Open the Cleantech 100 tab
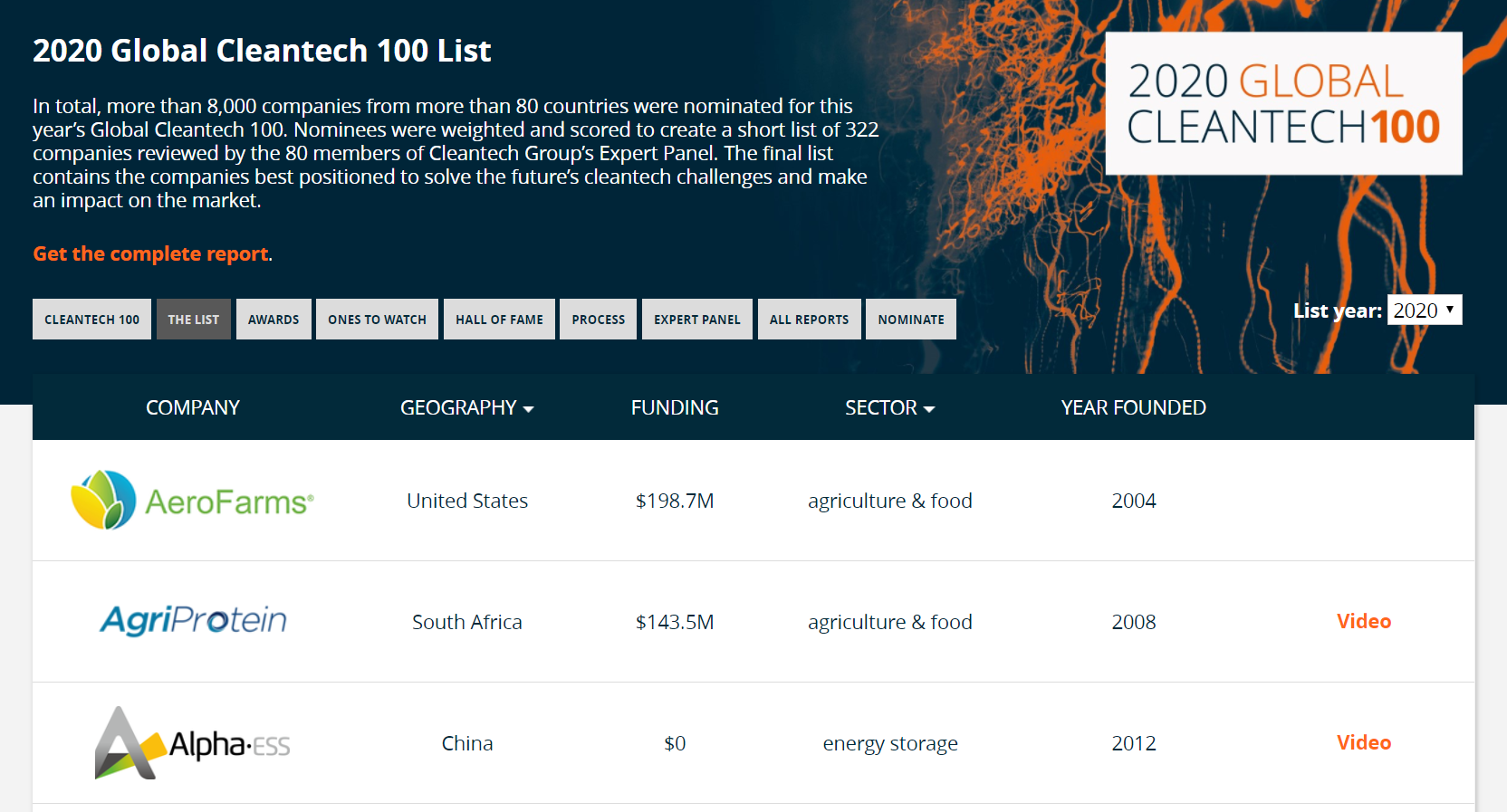The width and height of the screenshot is (1507, 812). pos(91,320)
